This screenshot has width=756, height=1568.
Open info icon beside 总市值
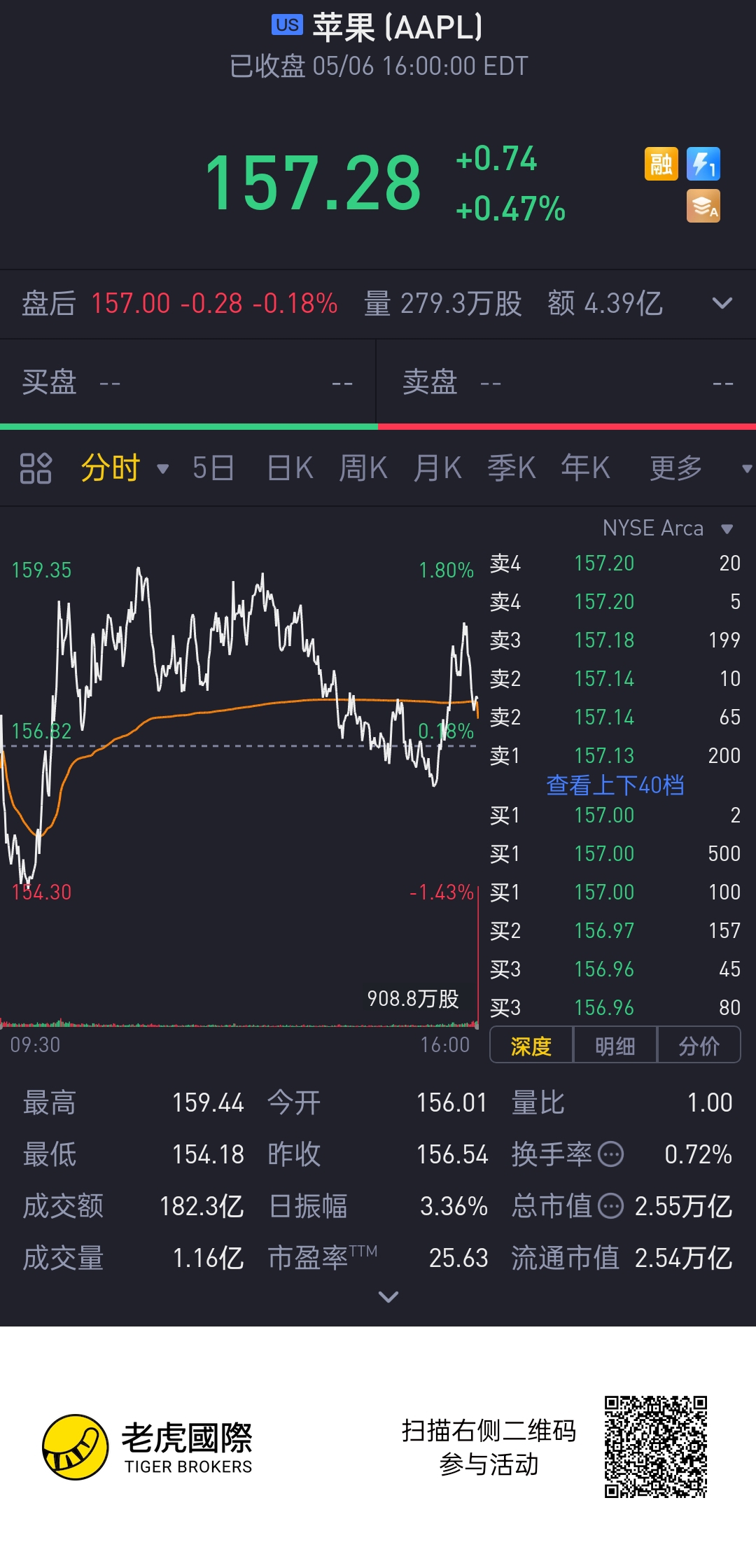coord(611,1206)
